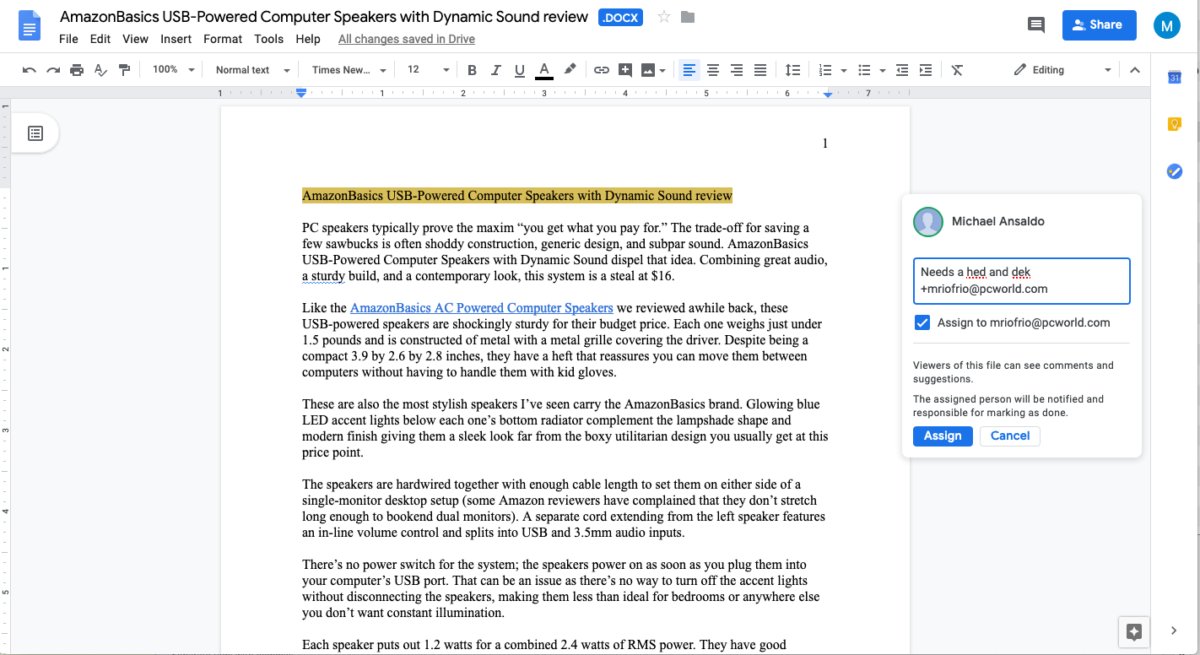The width and height of the screenshot is (1200, 655).
Task: Click the Assign button
Action: [942, 436]
